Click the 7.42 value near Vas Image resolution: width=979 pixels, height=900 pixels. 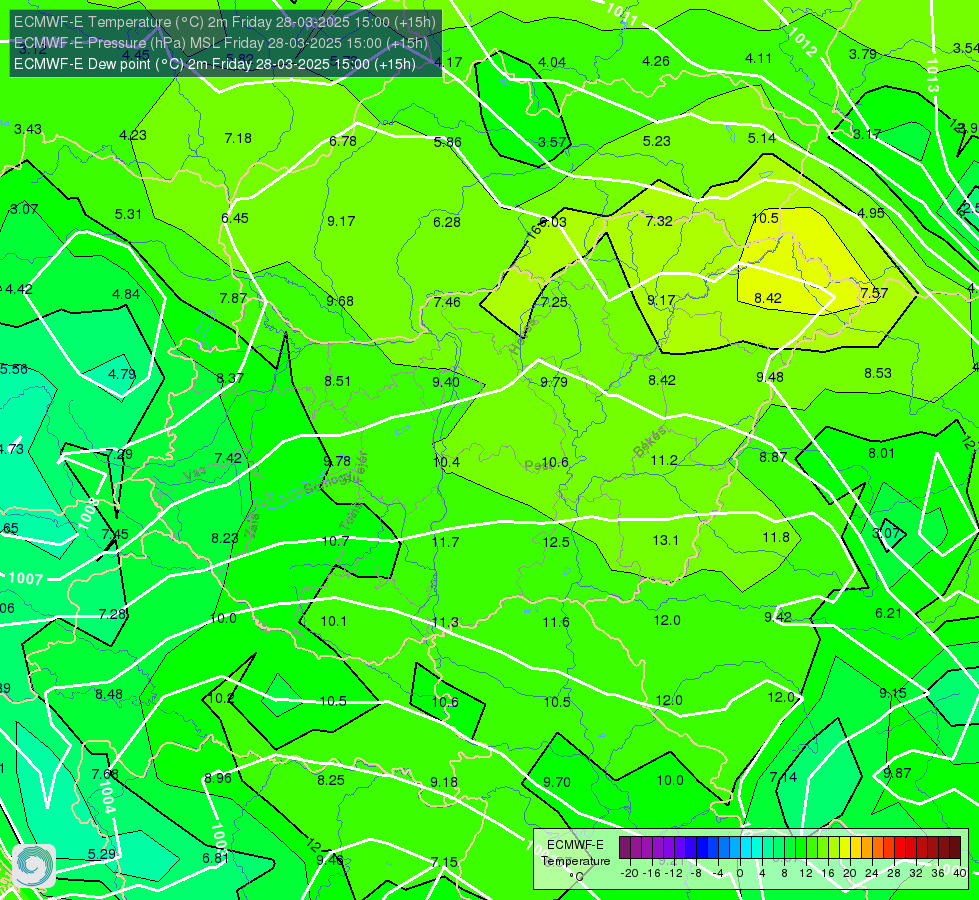point(228,458)
